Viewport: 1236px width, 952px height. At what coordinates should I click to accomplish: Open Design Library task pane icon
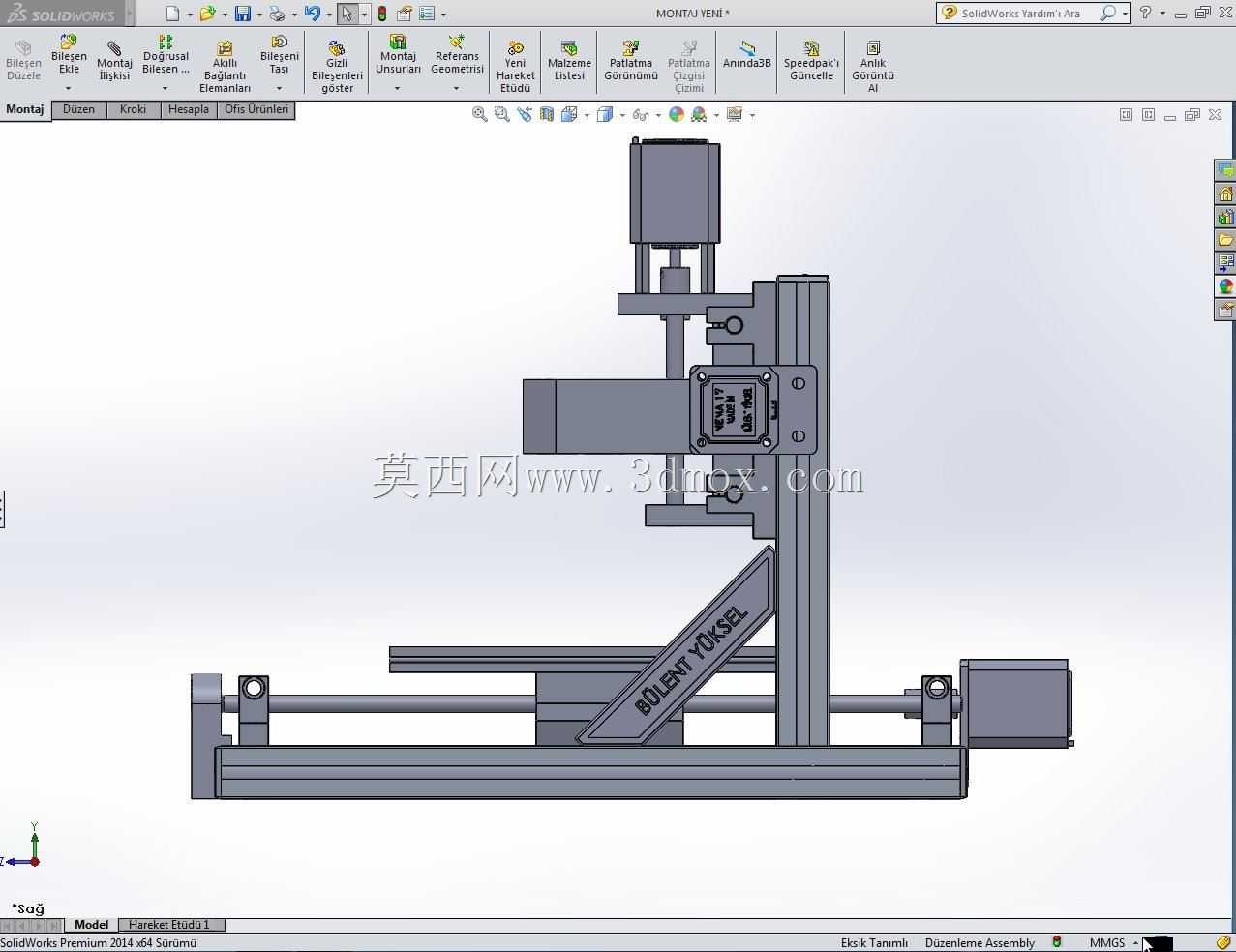pyautogui.click(x=1225, y=217)
